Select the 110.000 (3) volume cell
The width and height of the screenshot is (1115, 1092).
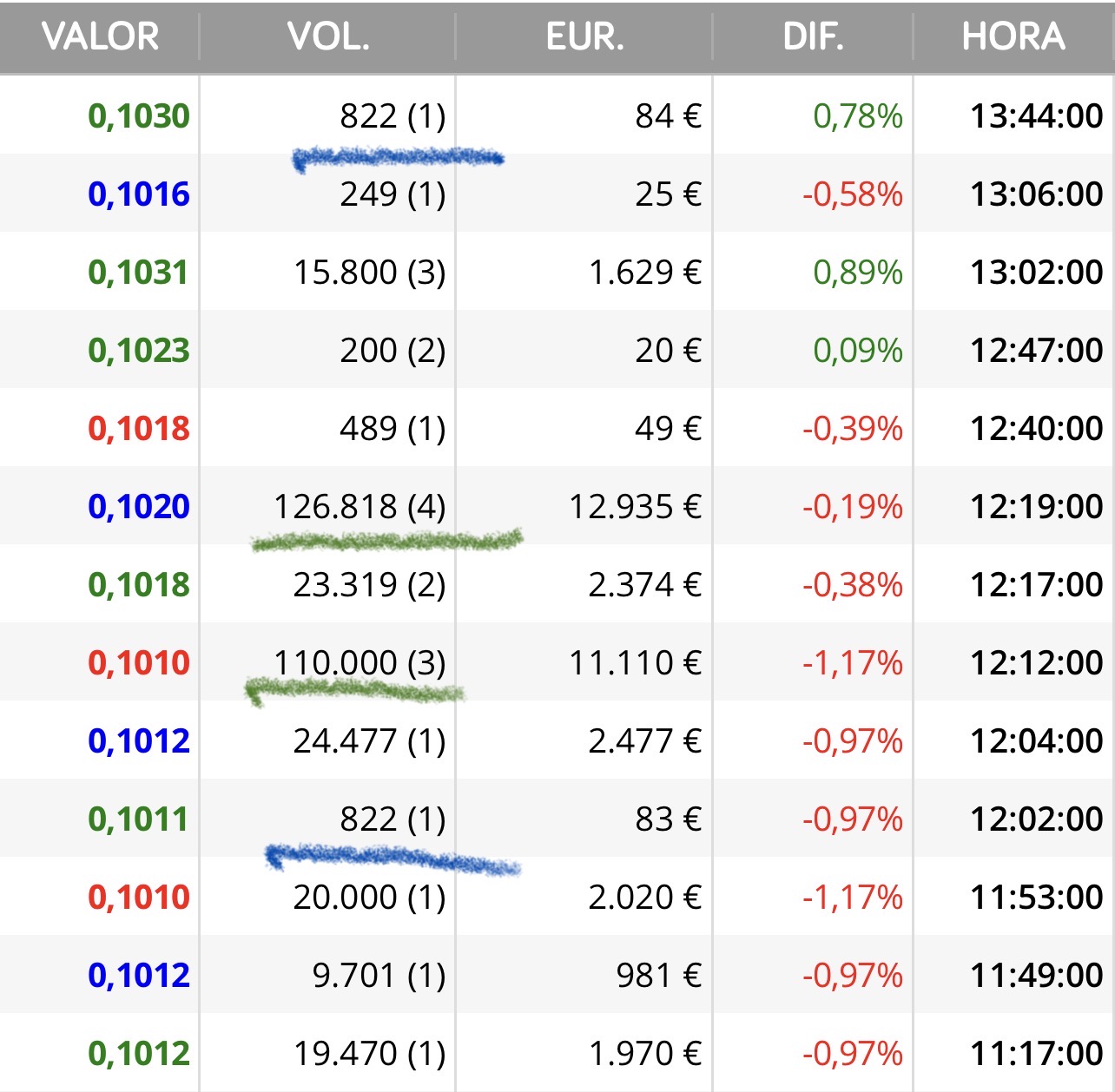click(x=360, y=663)
